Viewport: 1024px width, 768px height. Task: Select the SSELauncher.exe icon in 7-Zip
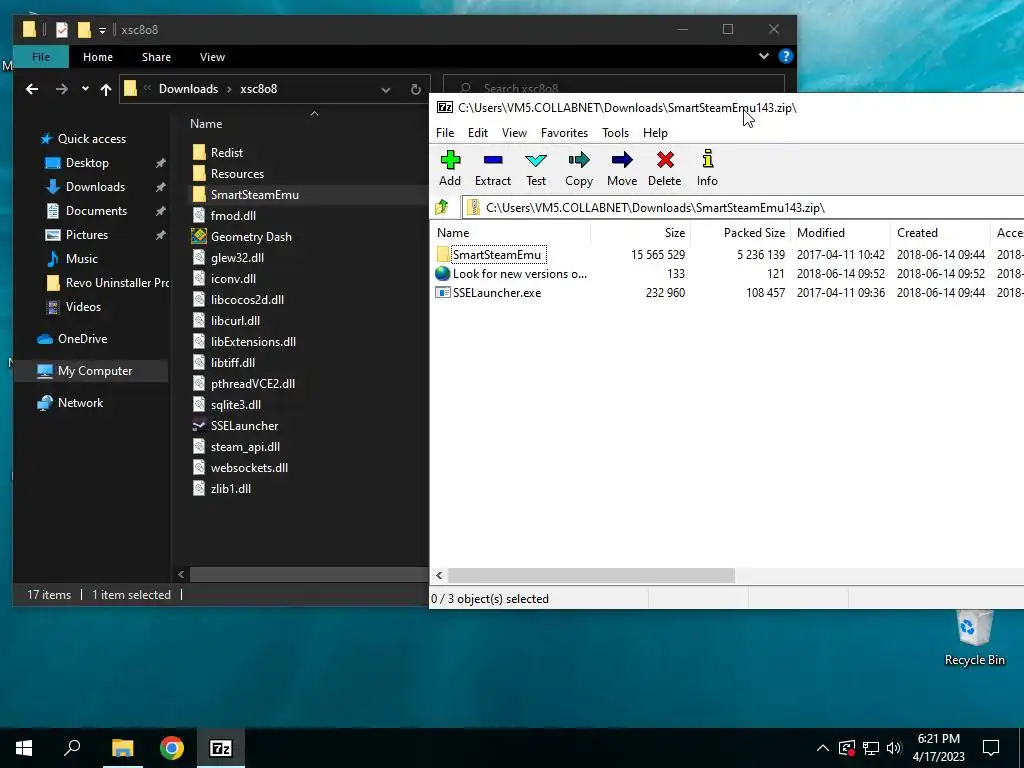click(x=443, y=293)
